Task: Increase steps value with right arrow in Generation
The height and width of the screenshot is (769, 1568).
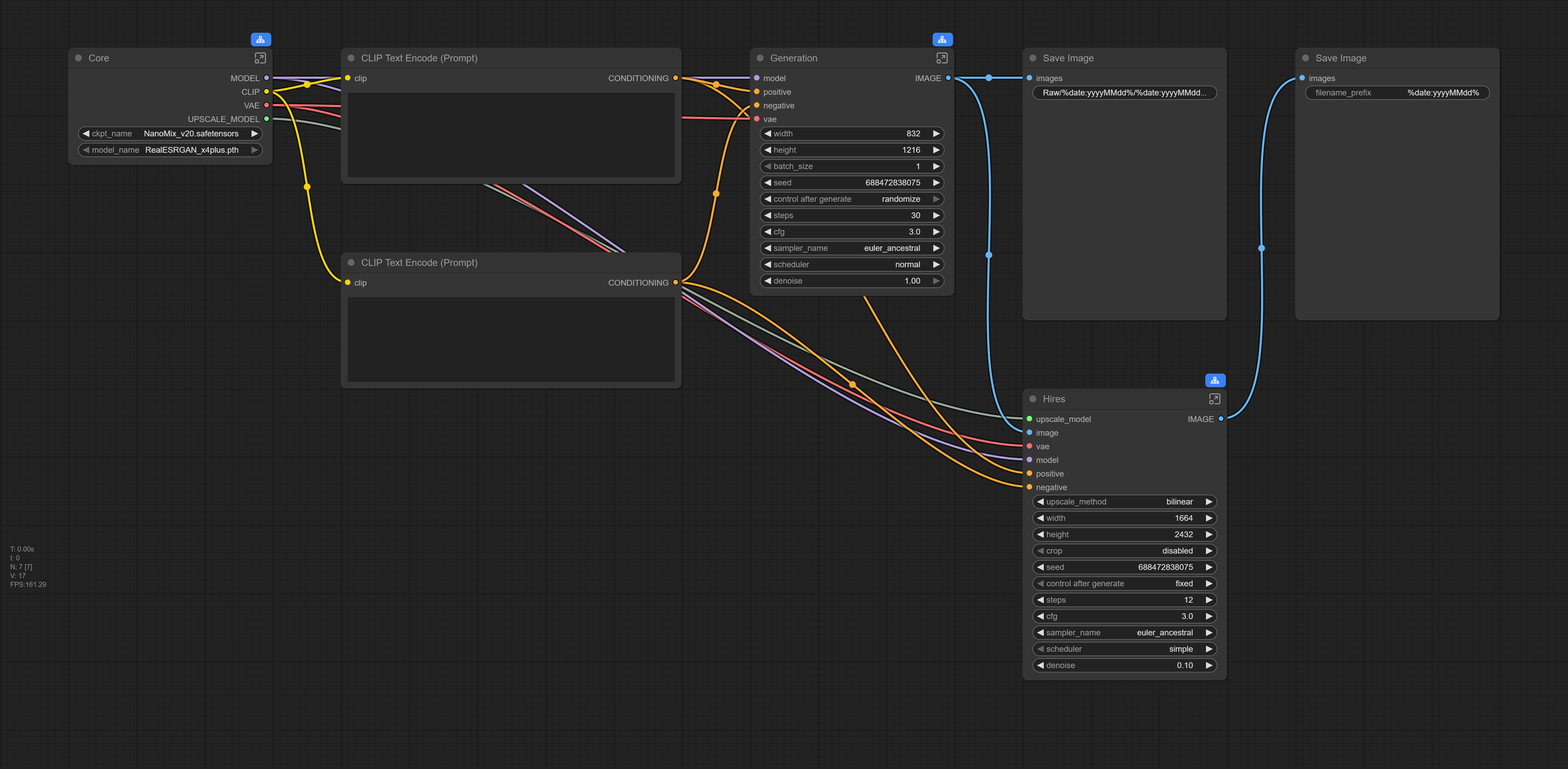Action: 936,215
